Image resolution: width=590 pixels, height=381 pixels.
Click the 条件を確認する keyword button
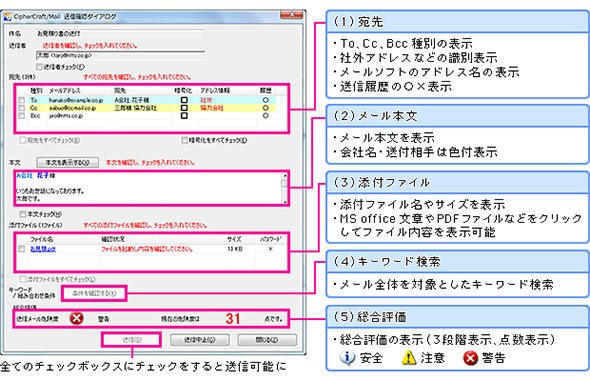(94, 293)
